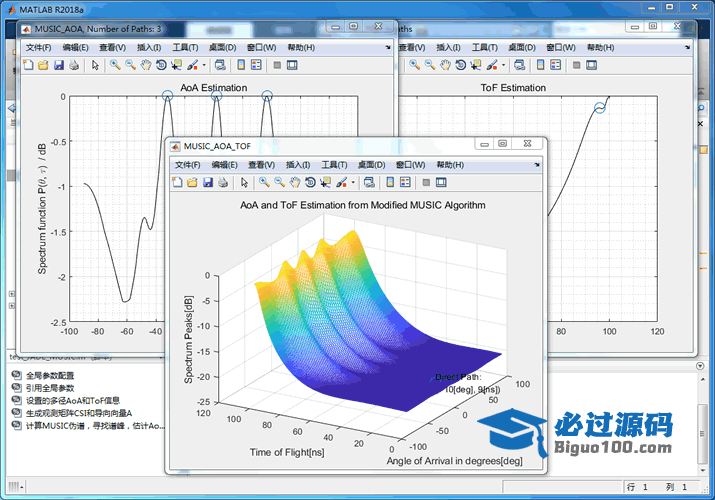Select Edit Plot arrow in MUSIC_AOA_TOF window

(244, 183)
